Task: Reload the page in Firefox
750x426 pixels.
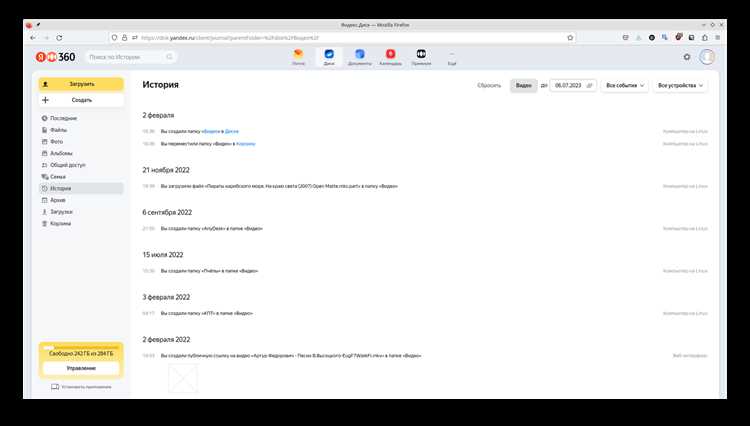Action: pyautogui.click(x=59, y=37)
